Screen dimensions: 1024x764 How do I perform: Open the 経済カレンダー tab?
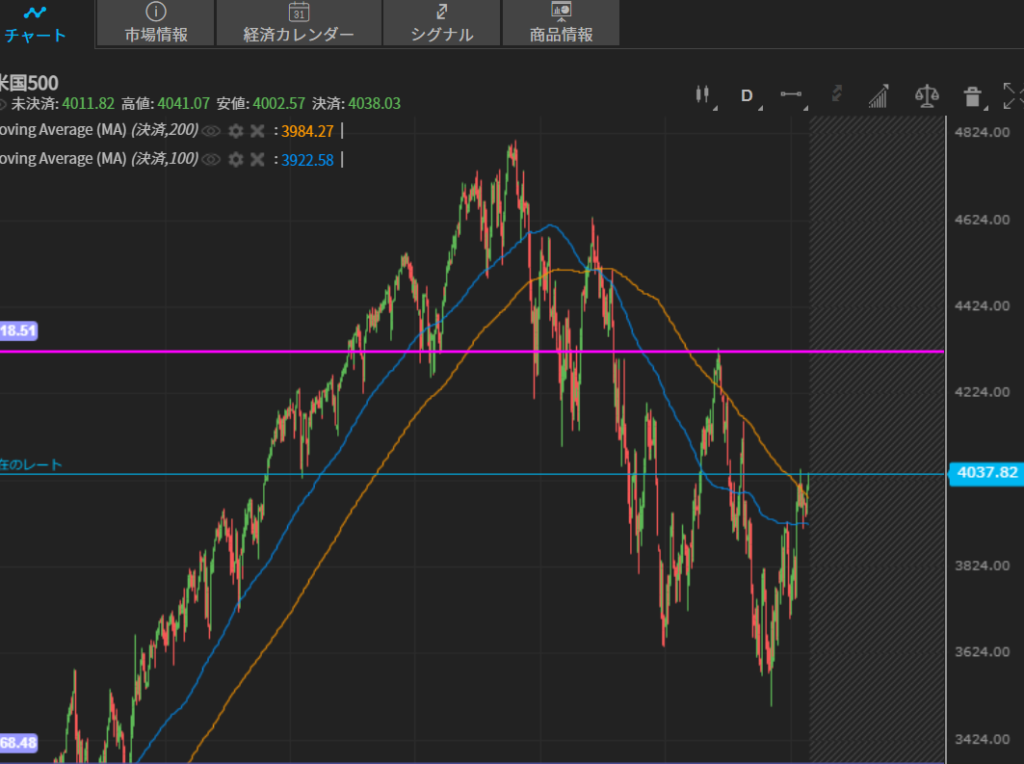pos(298,23)
